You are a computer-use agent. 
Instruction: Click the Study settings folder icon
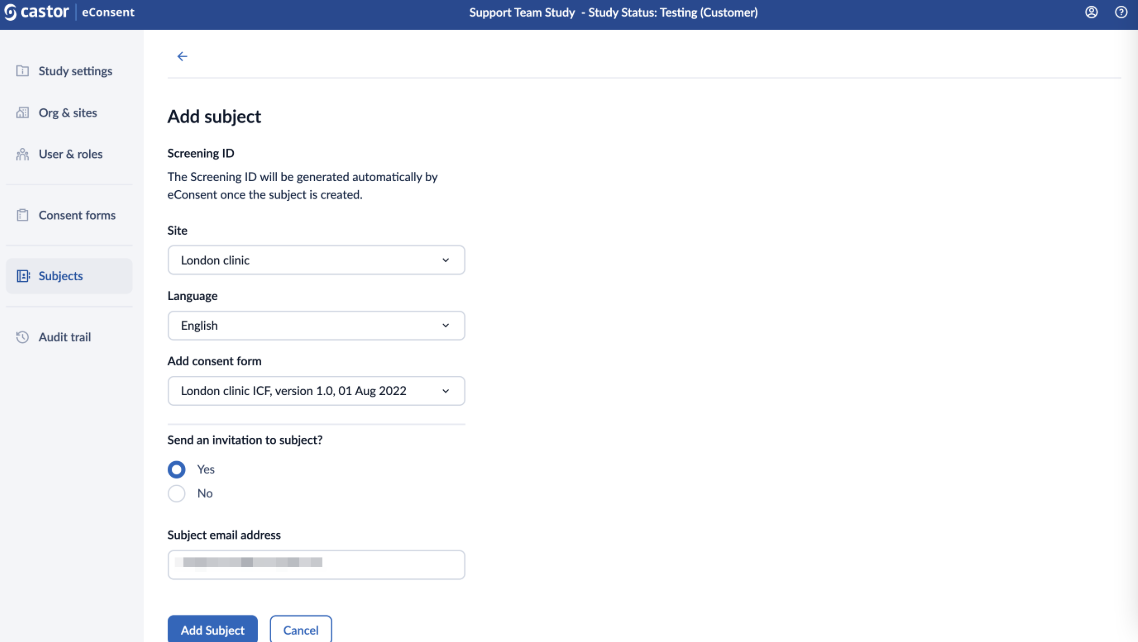23,71
